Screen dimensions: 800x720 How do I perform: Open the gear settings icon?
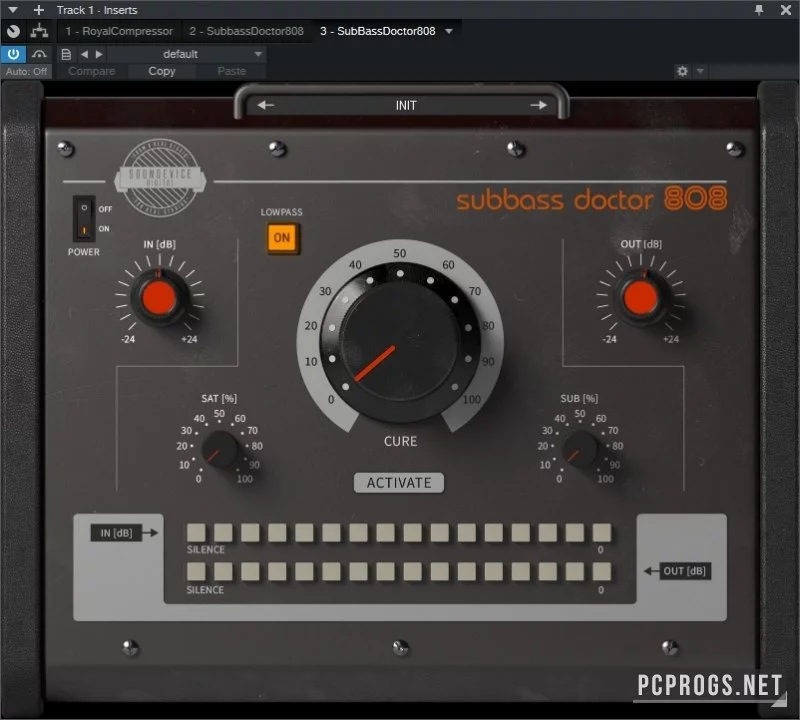click(682, 71)
